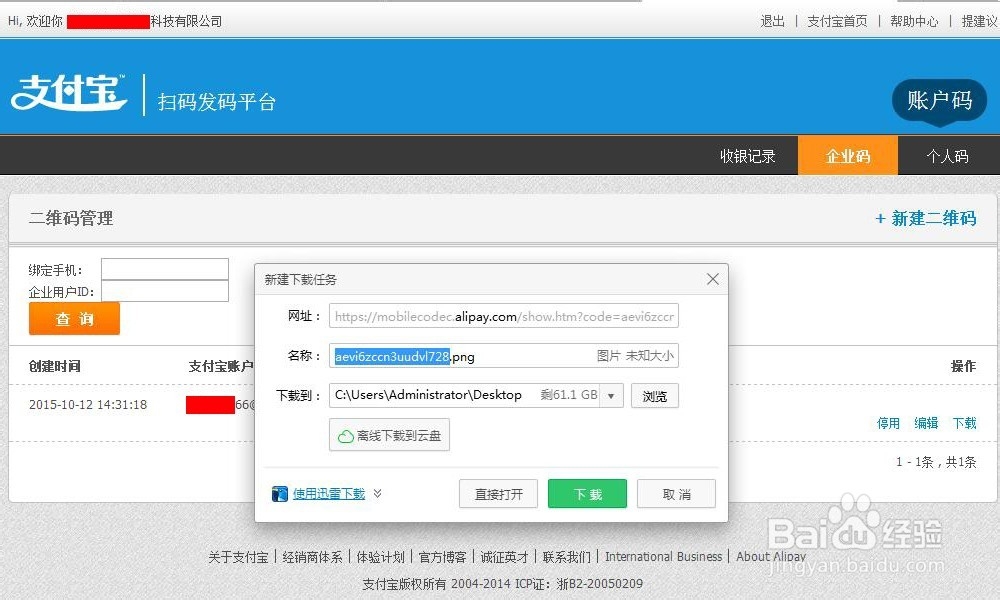Click the 体验计划 footer link

coord(381,557)
